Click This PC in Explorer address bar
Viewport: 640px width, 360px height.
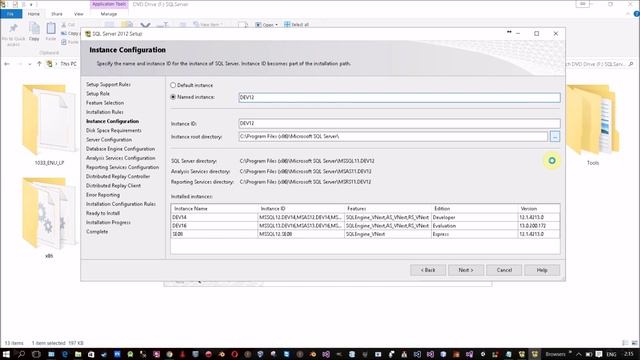click(x=68, y=64)
